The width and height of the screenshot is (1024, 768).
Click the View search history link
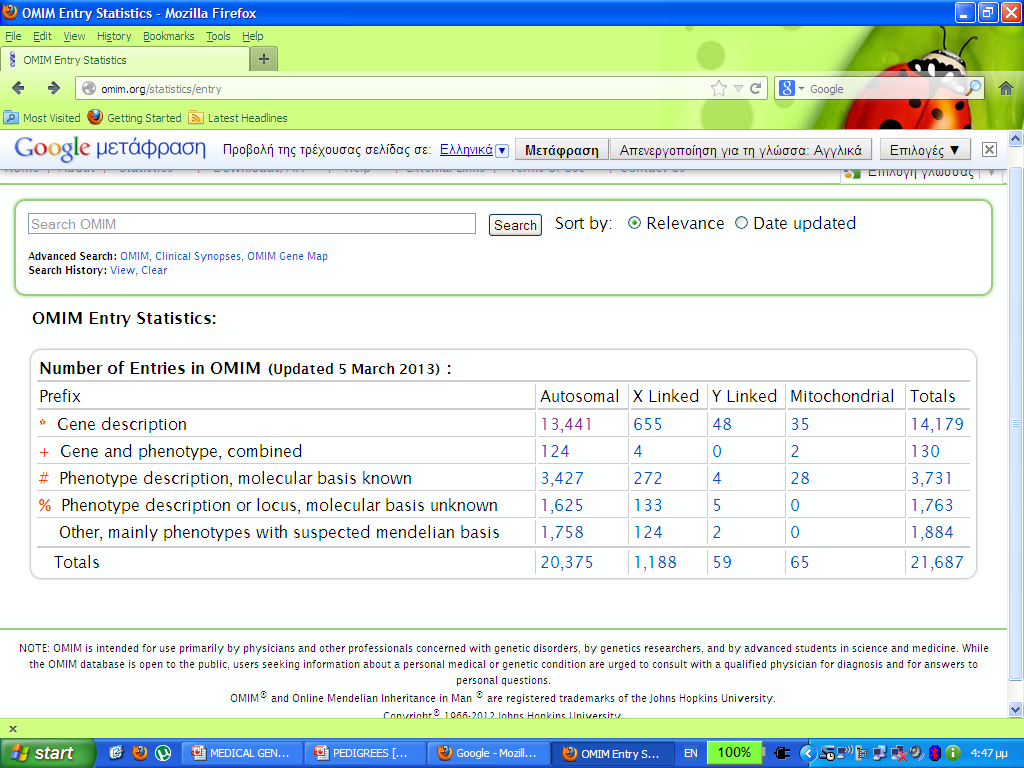coord(122,270)
